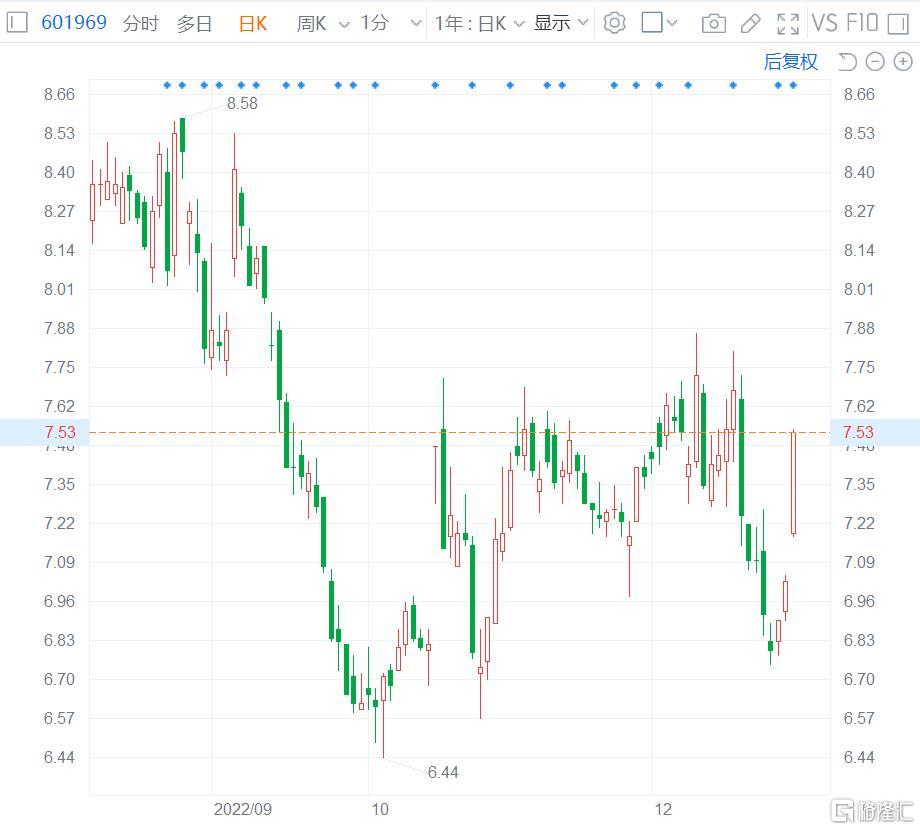Click the 8.66 label on left price axis

pos(59,94)
